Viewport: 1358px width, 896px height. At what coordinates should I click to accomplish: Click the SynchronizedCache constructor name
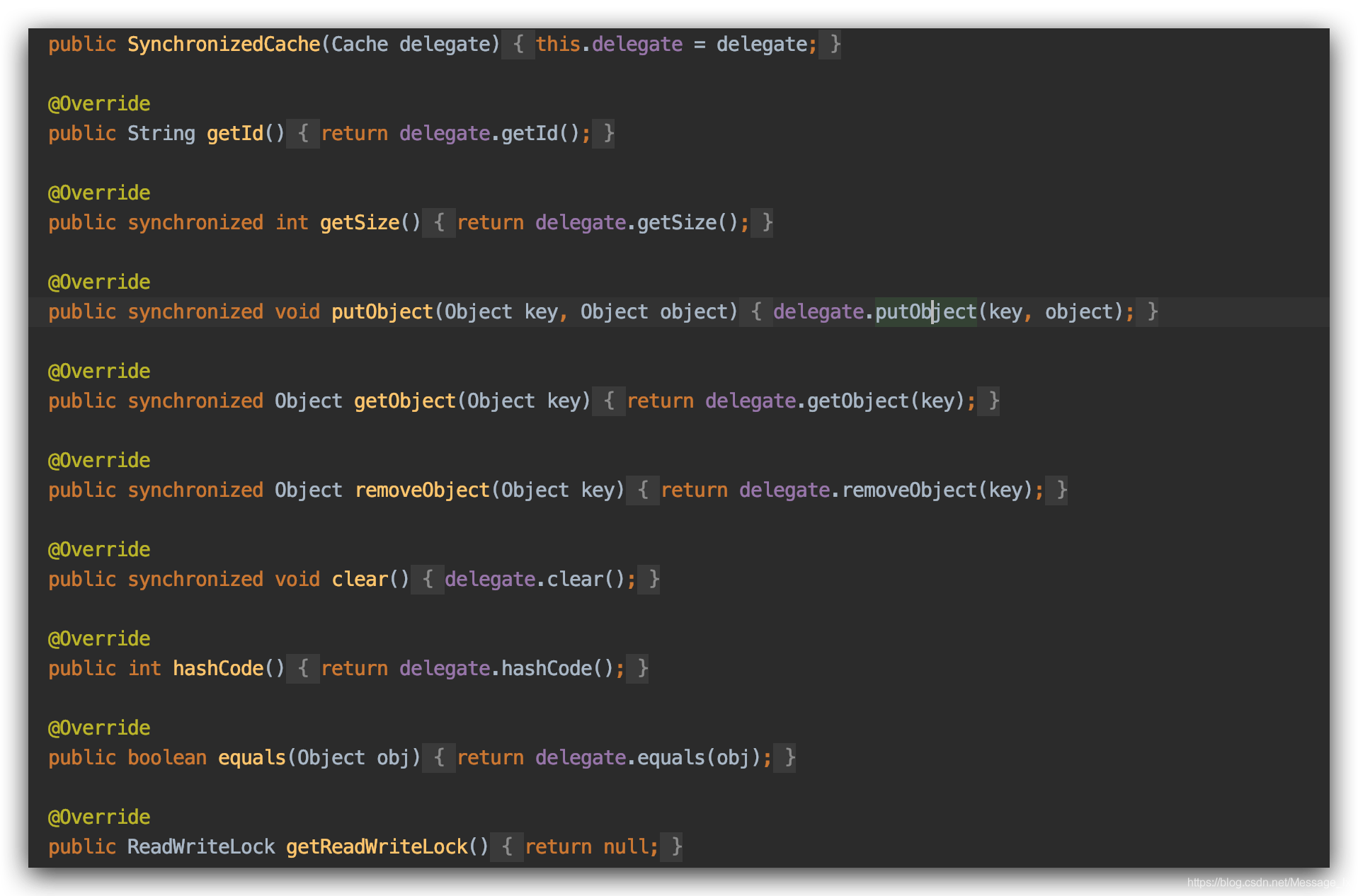[x=224, y=45]
